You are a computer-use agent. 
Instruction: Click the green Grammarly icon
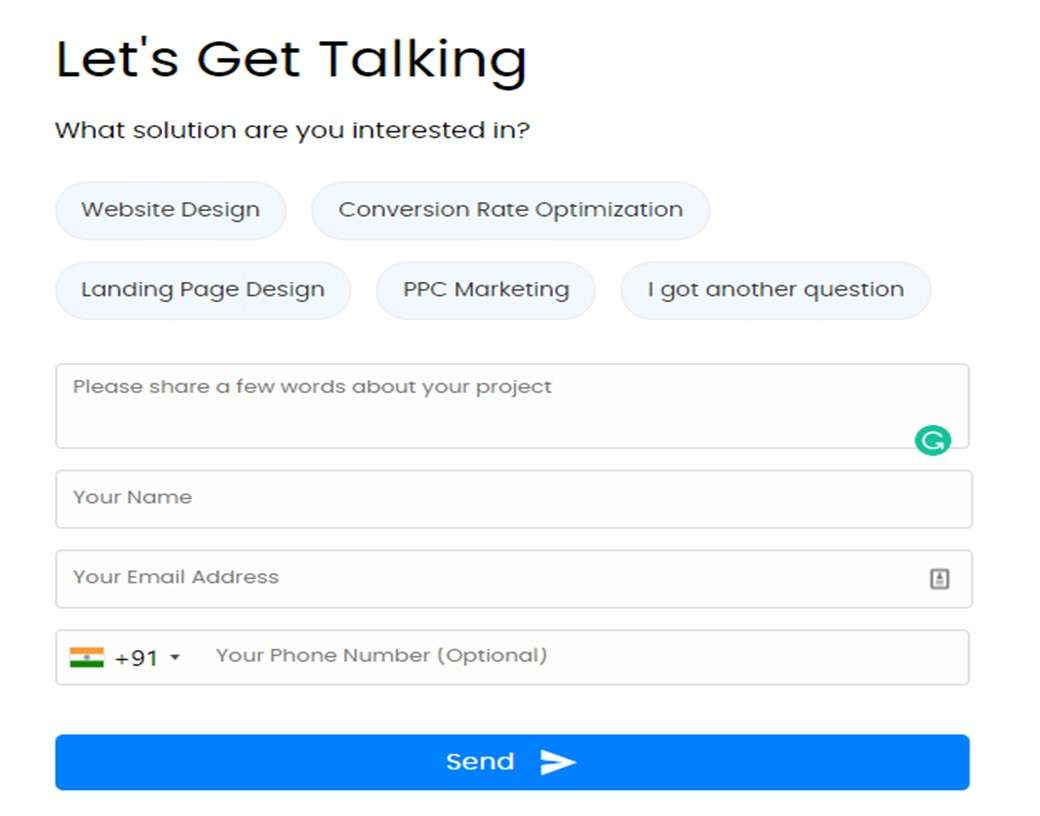[933, 441]
